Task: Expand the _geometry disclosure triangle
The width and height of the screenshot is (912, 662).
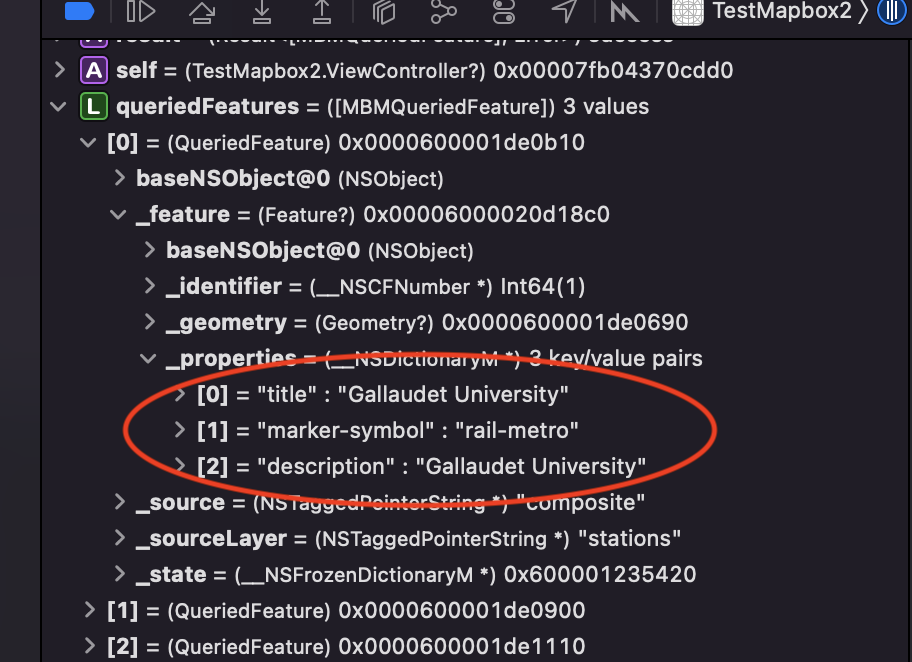Action: coord(148,322)
